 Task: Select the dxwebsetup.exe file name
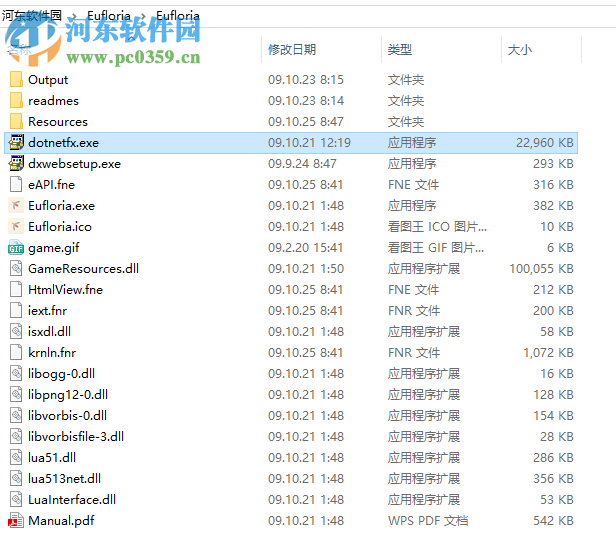[x=74, y=164]
